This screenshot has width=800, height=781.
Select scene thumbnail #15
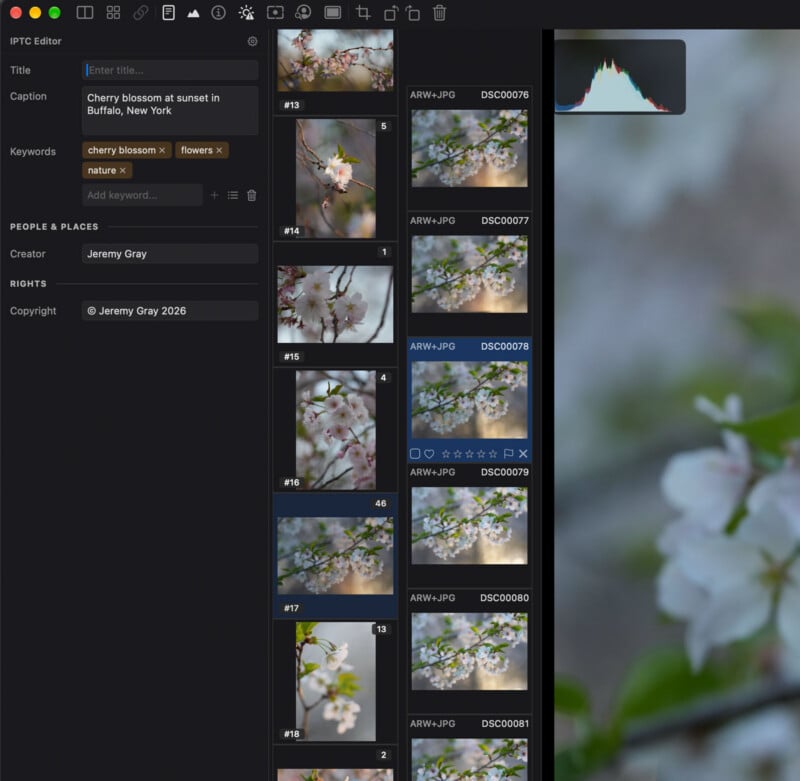pos(335,305)
